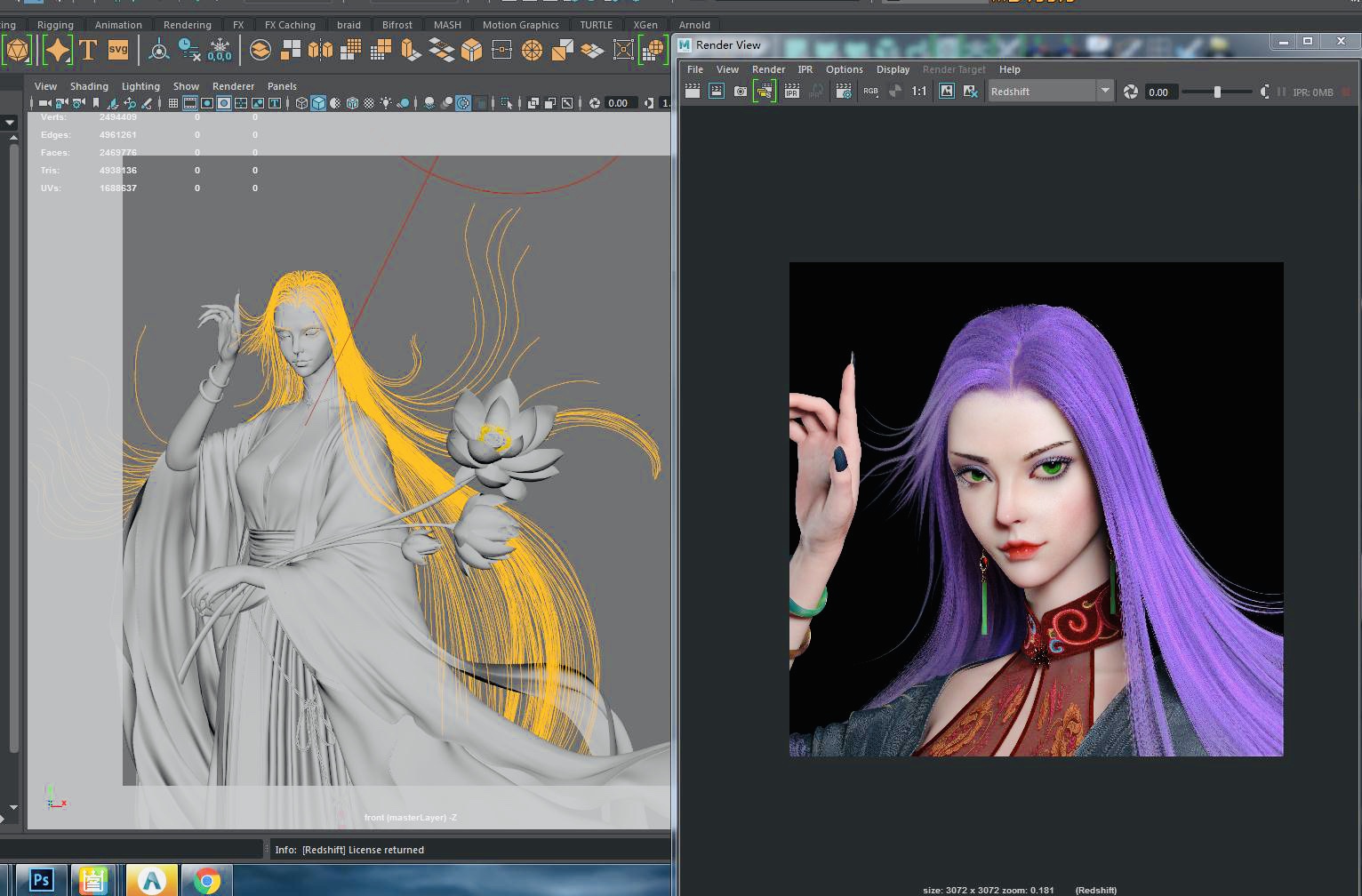This screenshot has width=1362, height=896.
Task: Click the Keep image icon in Render View
Action: coord(946,91)
